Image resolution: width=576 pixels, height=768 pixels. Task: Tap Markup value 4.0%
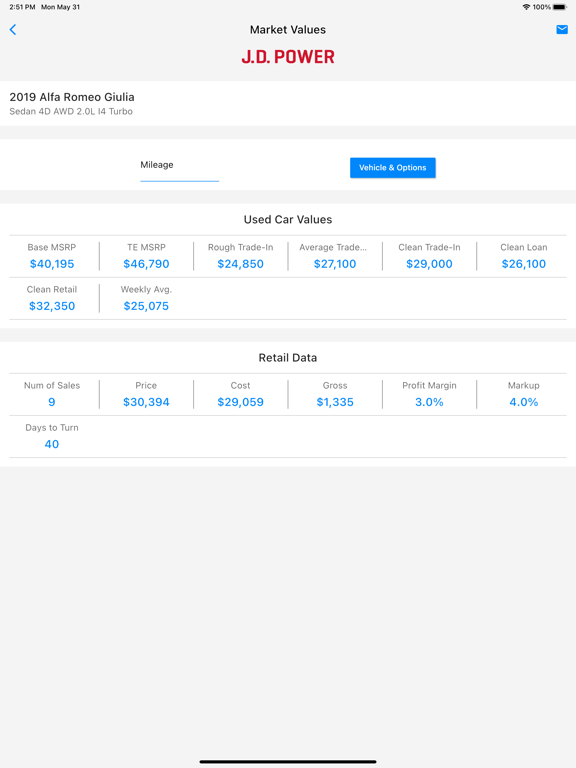(x=524, y=402)
